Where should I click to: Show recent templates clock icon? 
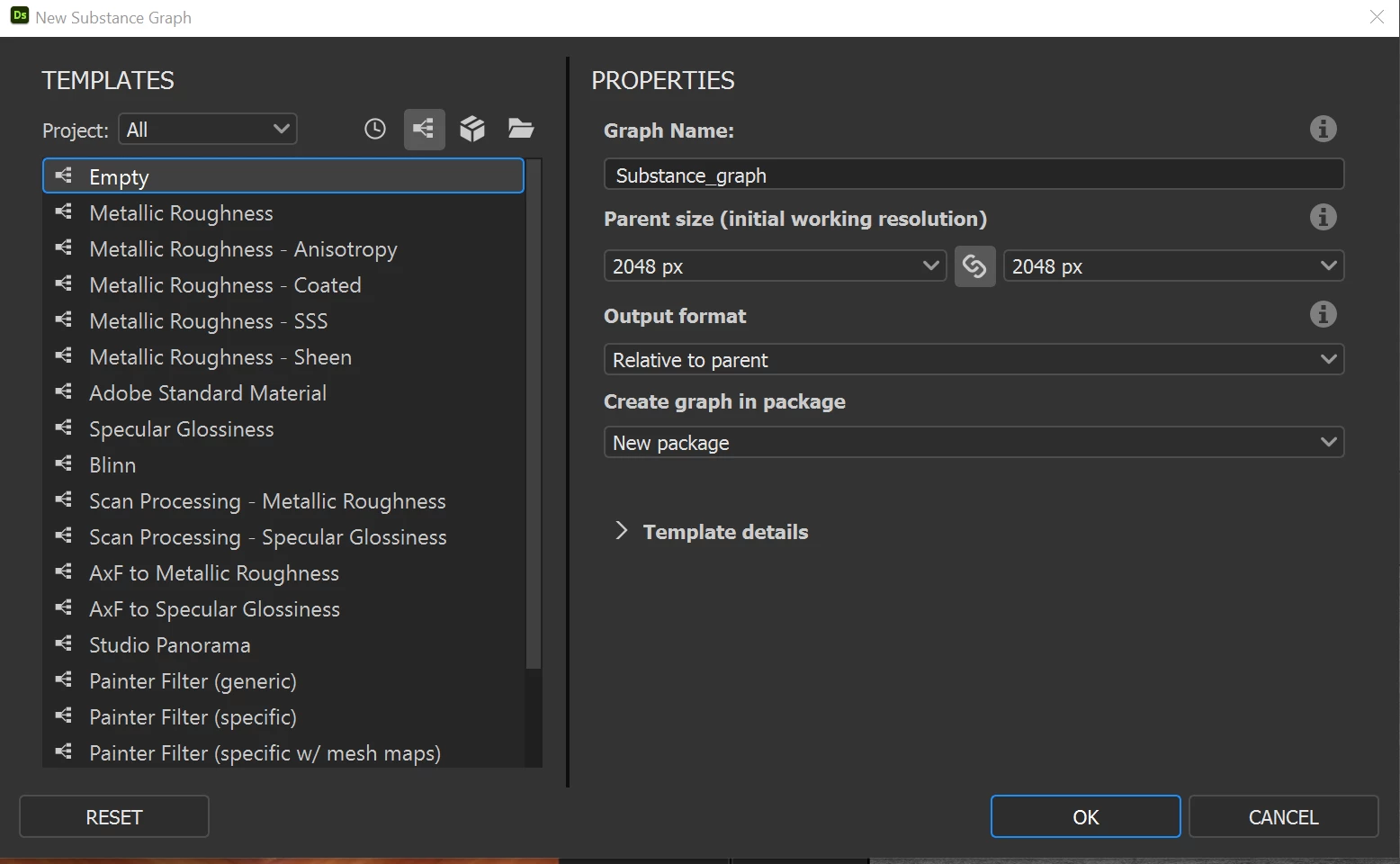(375, 129)
